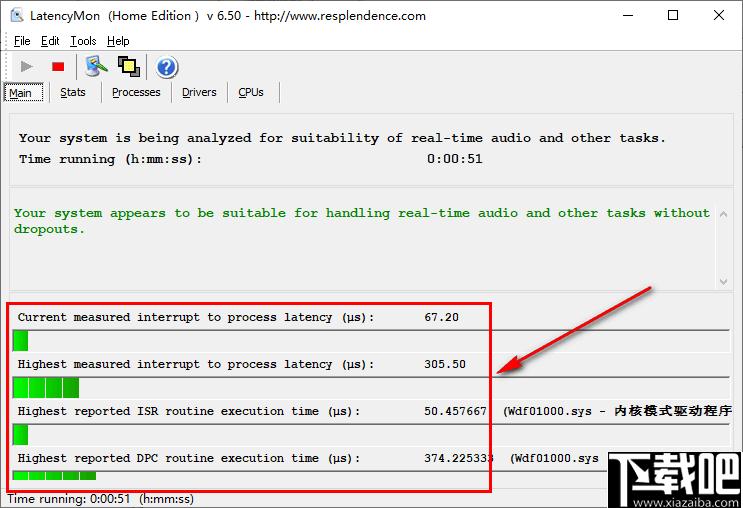Select the ISR value 50.457667

[455, 411]
